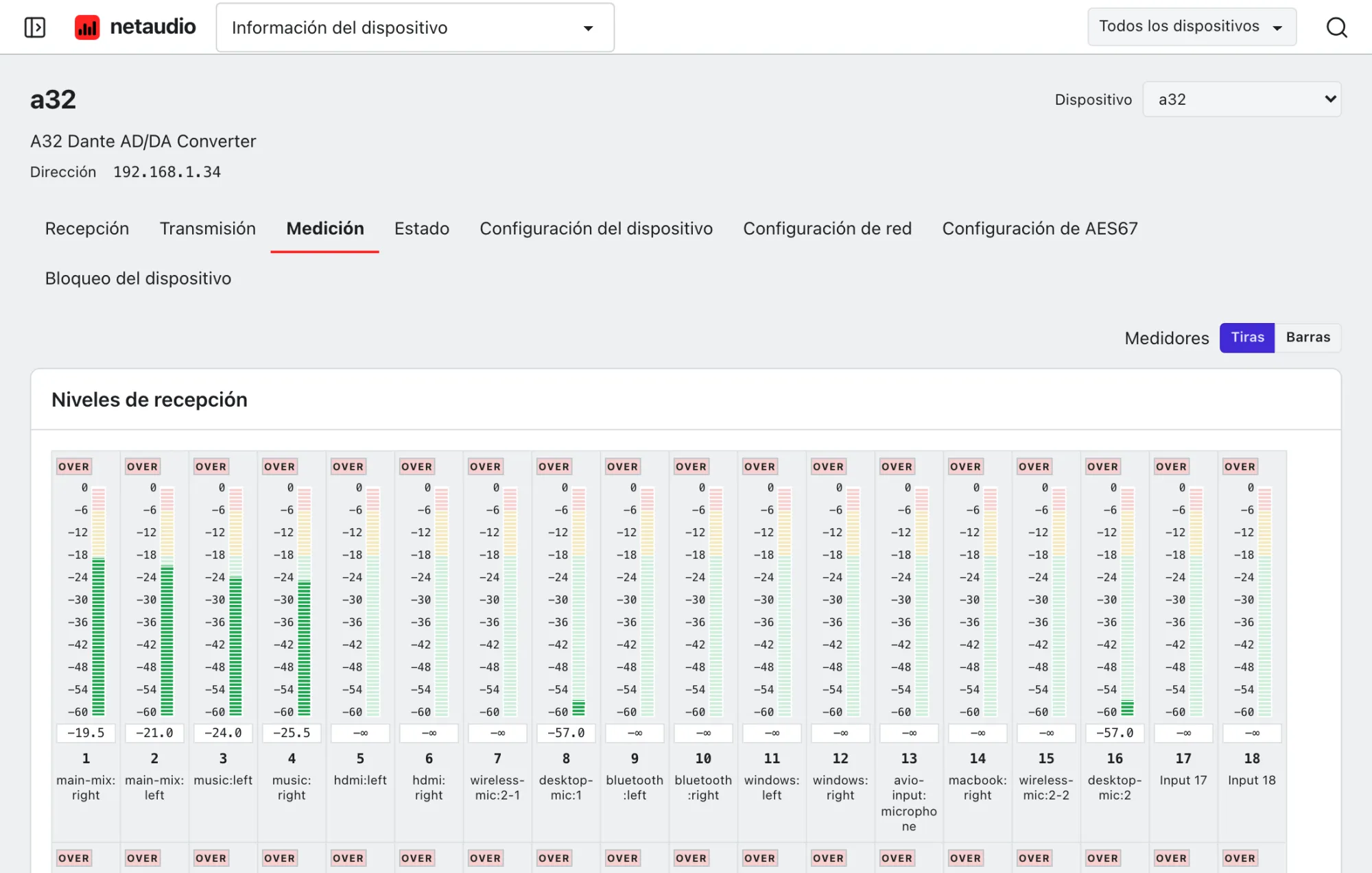This screenshot has height=873, width=1372.
Task: Click channel 16 desktop-mic:2 level meter strip
Action: (1127, 601)
